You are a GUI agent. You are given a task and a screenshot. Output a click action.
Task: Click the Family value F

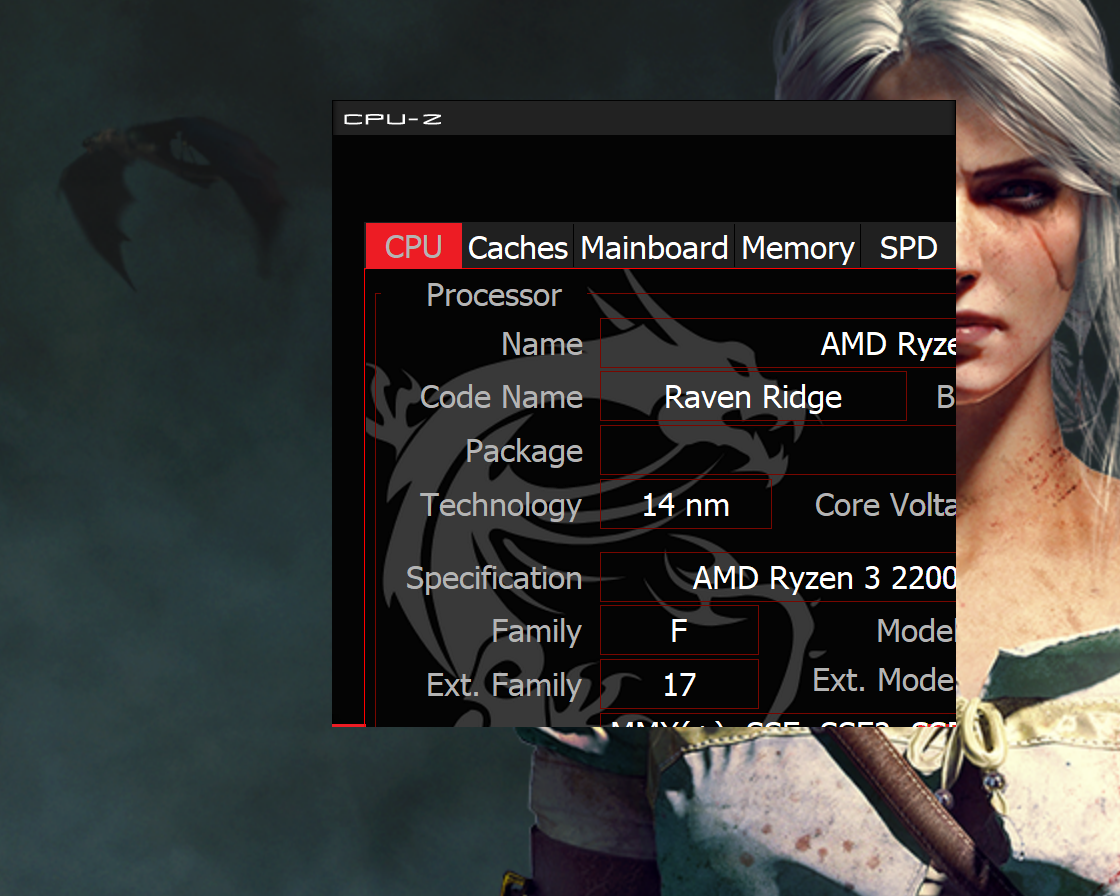click(x=679, y=630)
